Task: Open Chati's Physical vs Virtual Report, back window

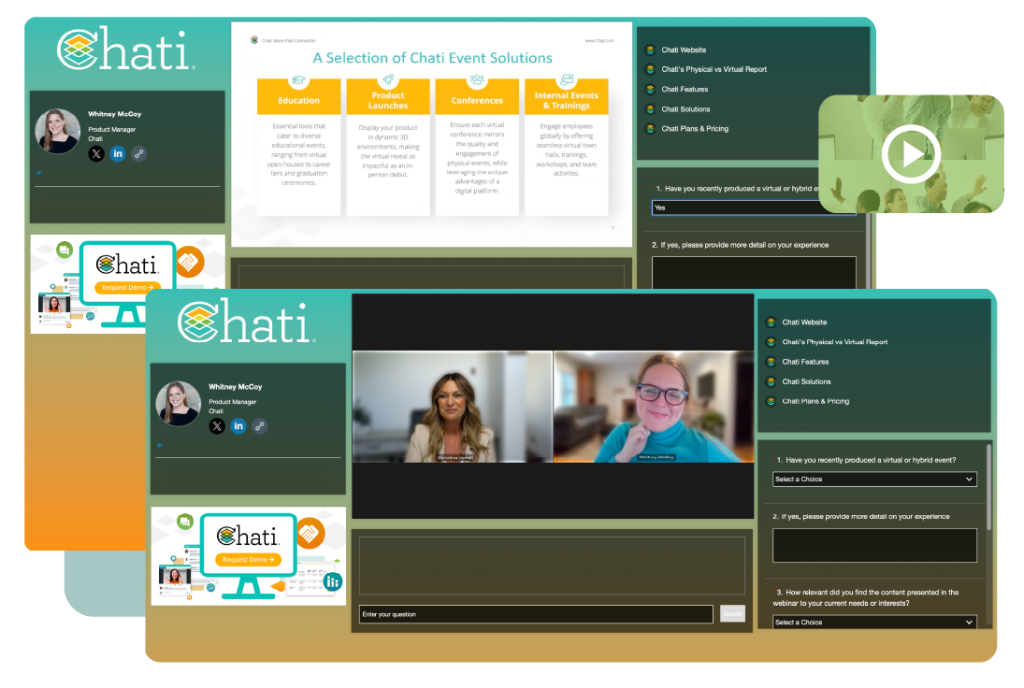Action: click(714, 69)
